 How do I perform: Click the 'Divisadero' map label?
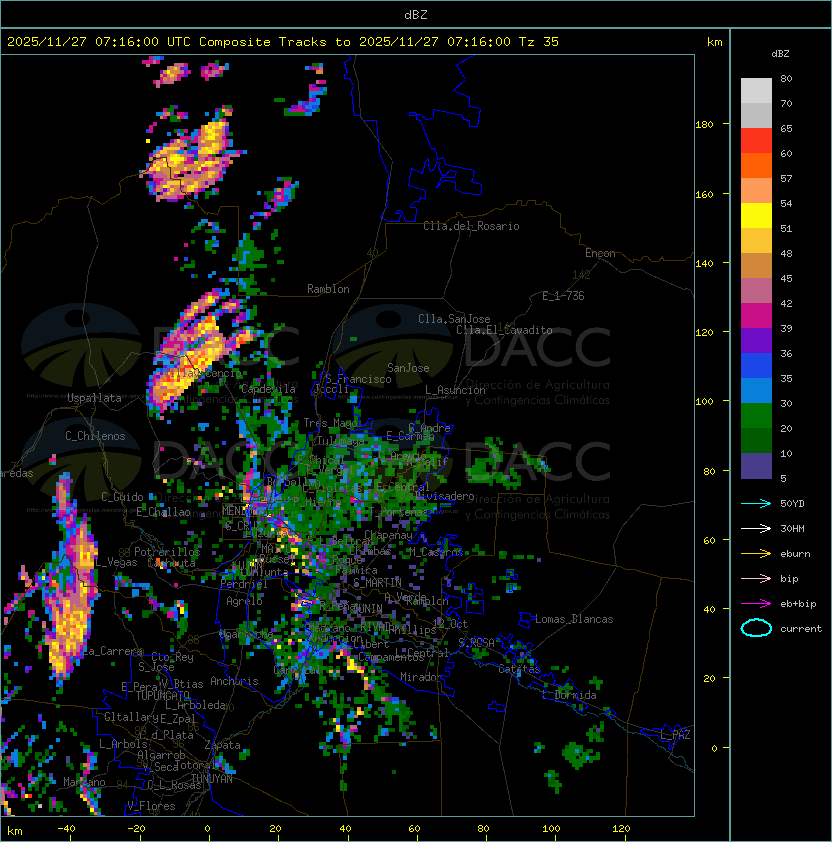click(x=445, y=496)
